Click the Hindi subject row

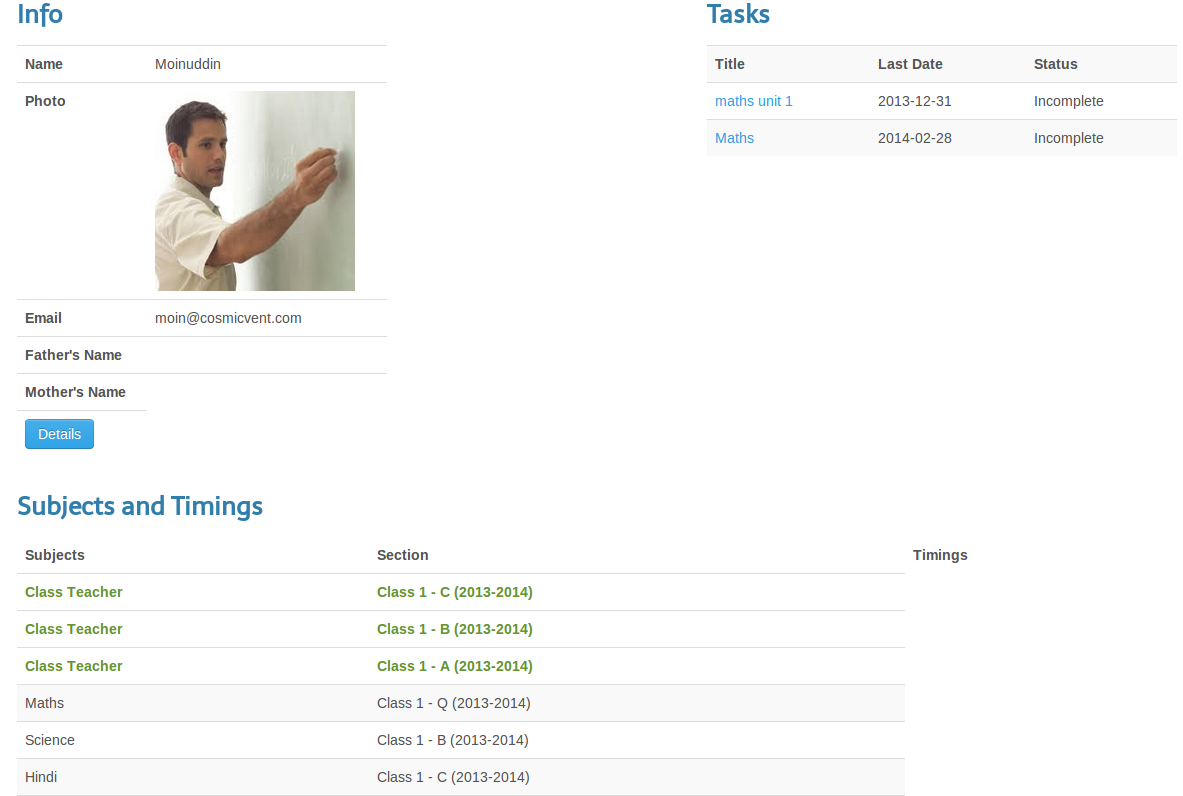coord(41,777)
